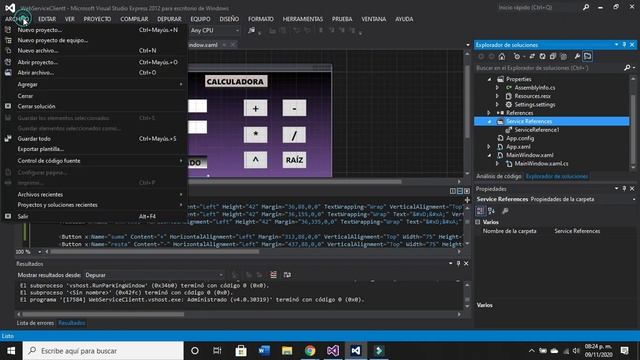Open Agregar submenu in Archivo menu
640x360 pixels.
[94, 84]
